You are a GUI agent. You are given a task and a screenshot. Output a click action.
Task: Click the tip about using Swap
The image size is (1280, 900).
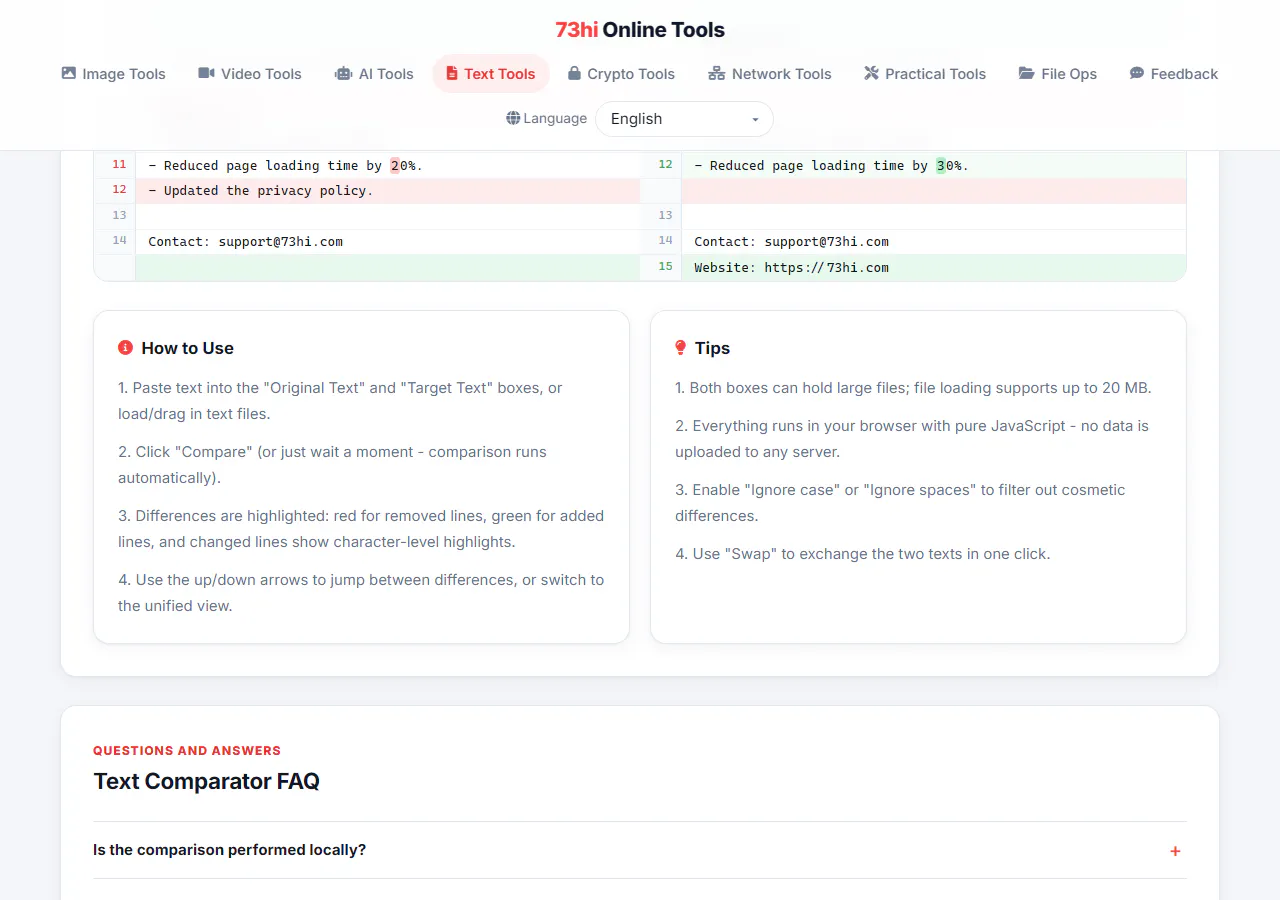(x=862, y=554)
